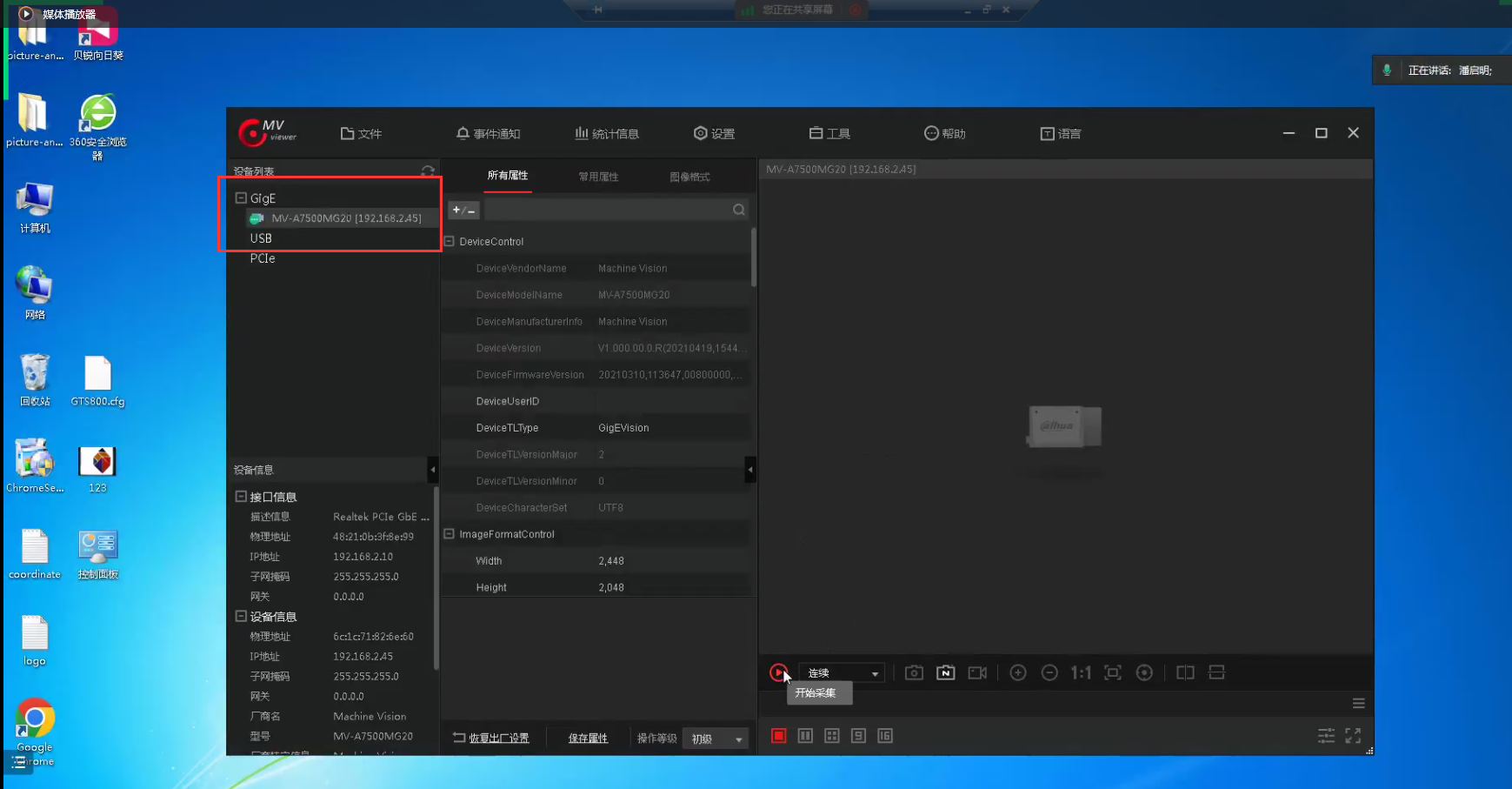Click the N-frame continuous capture icon
1512x789 pixels.
(945, 672)
